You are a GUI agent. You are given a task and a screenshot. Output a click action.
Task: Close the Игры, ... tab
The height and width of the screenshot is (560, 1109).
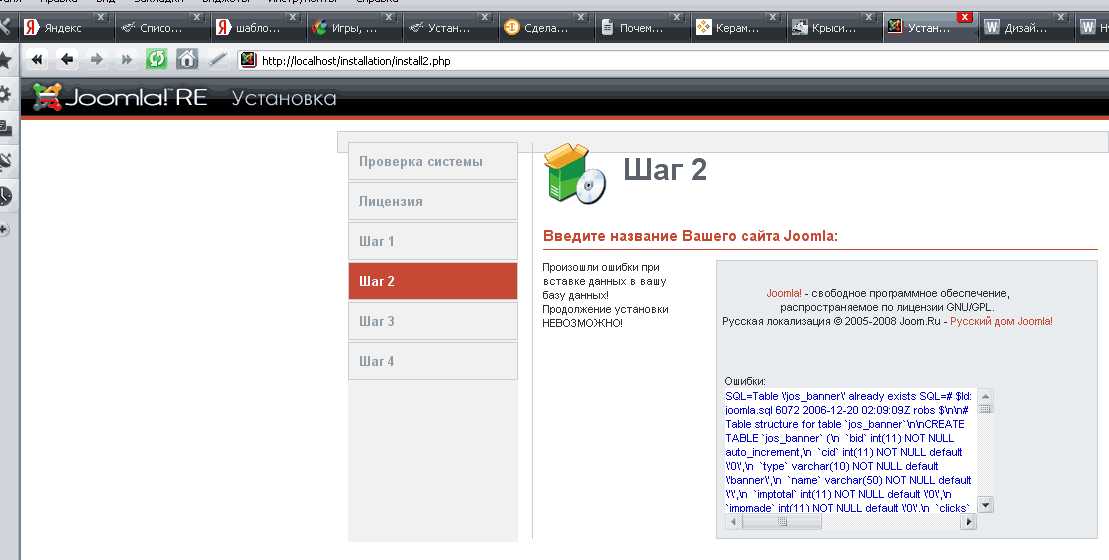[389, 17]
